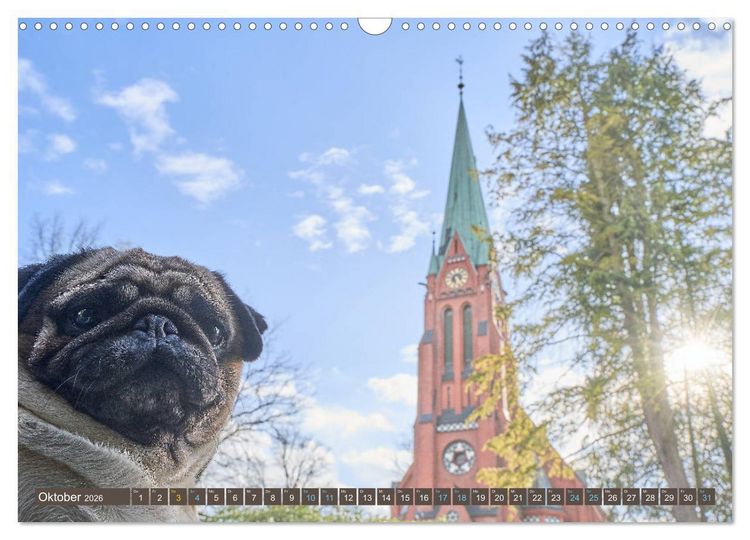Viewport: 750px width, 540px height.
Task: Choose the blue day 31 cell
Action: coord(707,497)
